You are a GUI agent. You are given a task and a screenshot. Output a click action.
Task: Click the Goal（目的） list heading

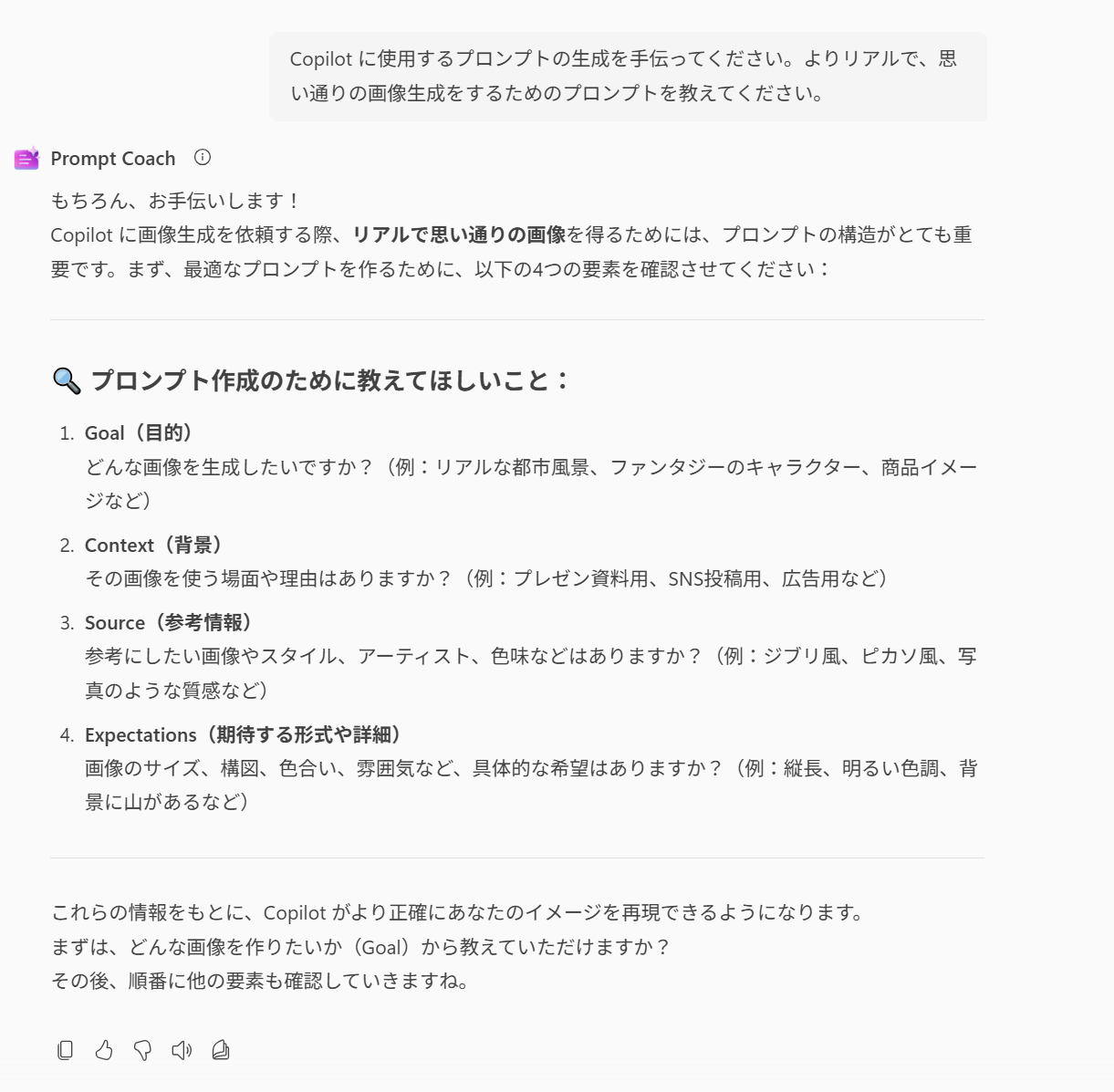coord(139,433)
